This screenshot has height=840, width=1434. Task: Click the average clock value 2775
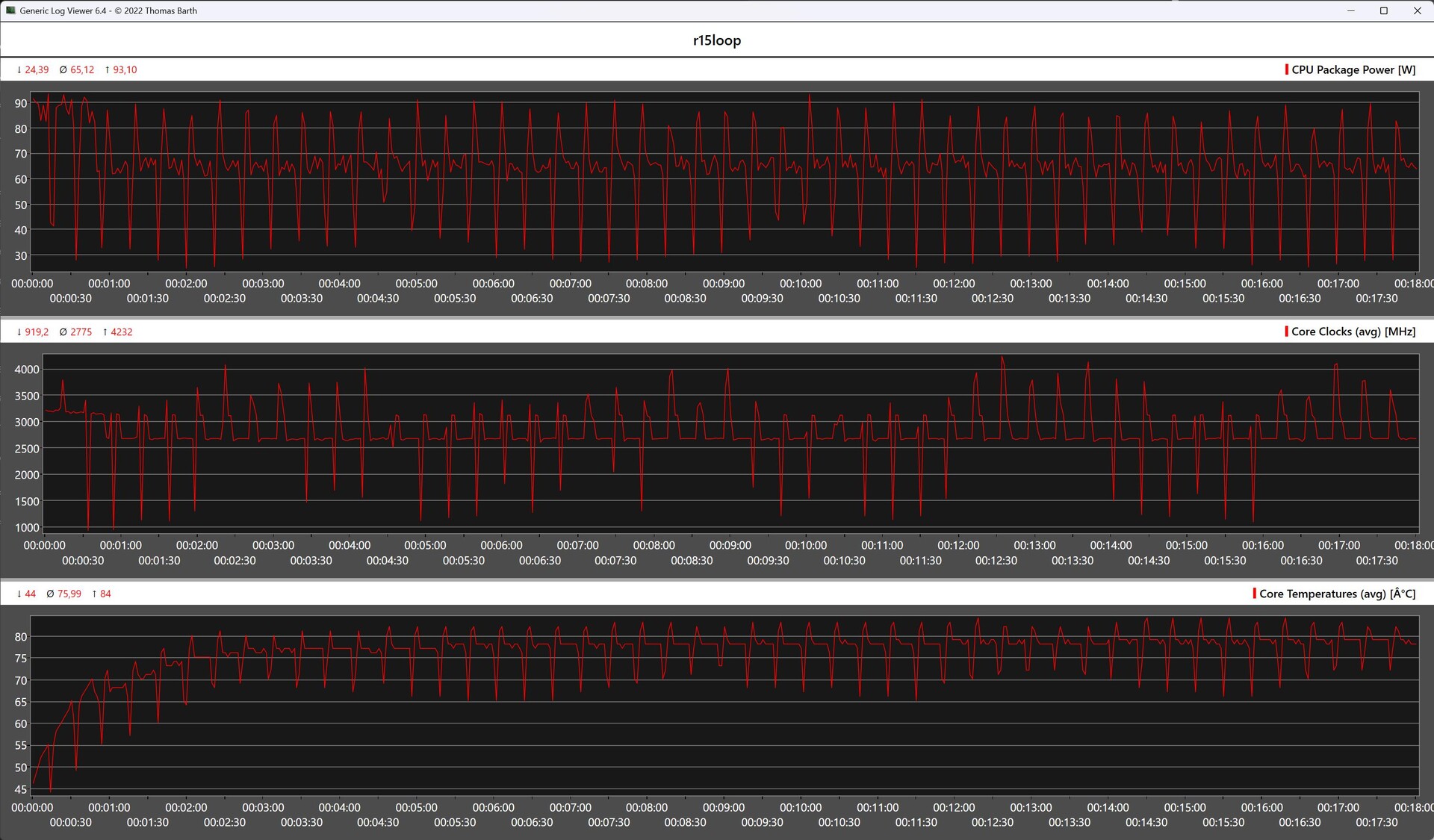tap(81, 332)
